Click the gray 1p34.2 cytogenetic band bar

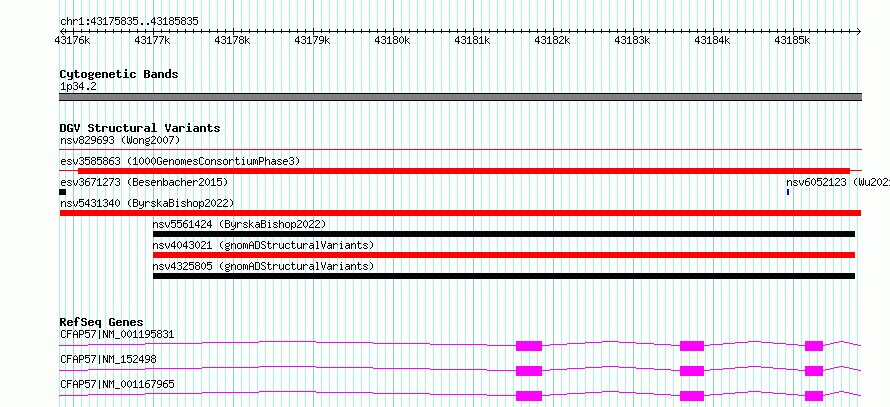[460, 97]
